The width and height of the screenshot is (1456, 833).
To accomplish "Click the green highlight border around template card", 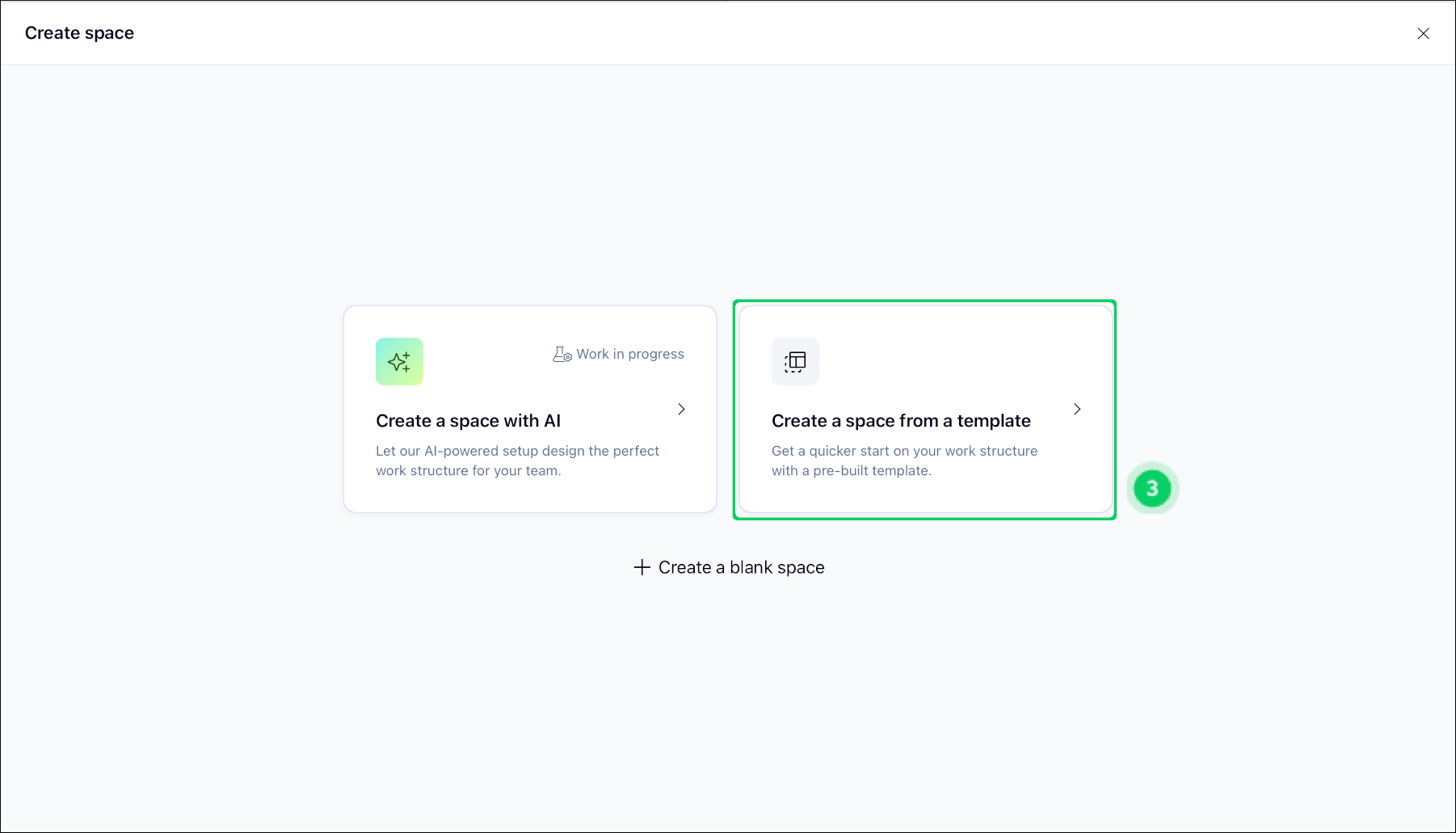I will pyautogui.click(x=924, y=518).
